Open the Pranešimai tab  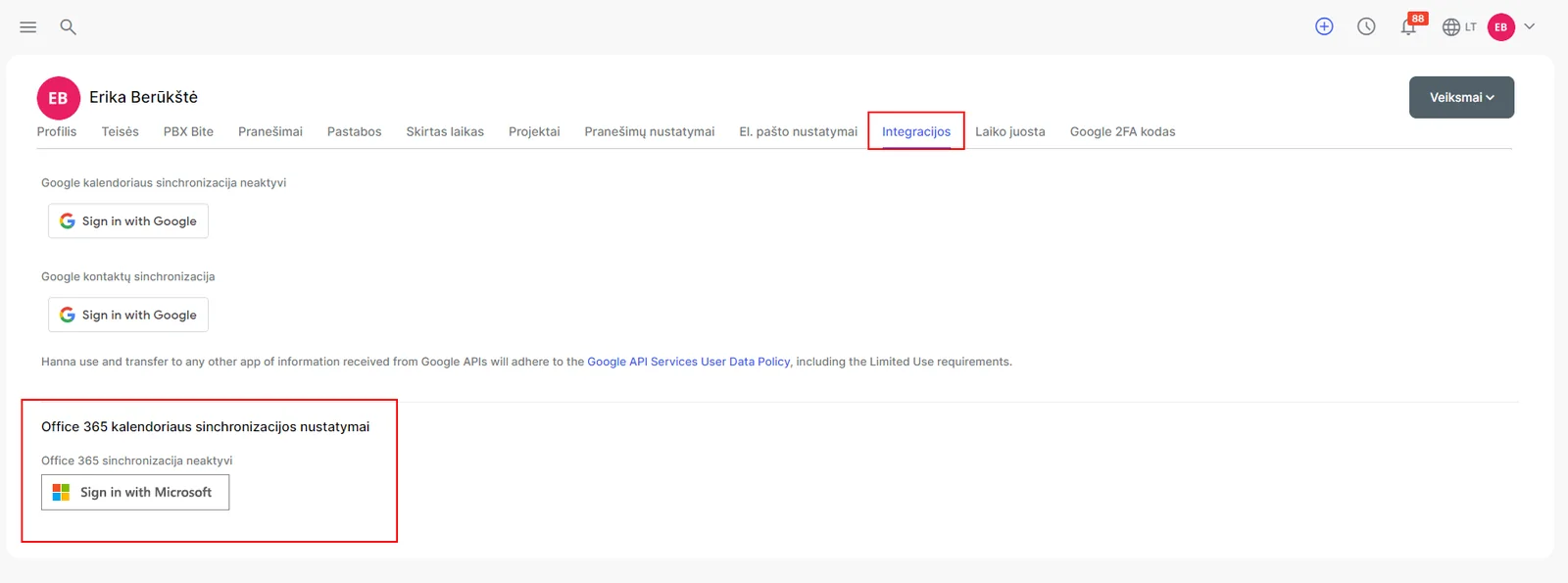(x=270, y=131)
